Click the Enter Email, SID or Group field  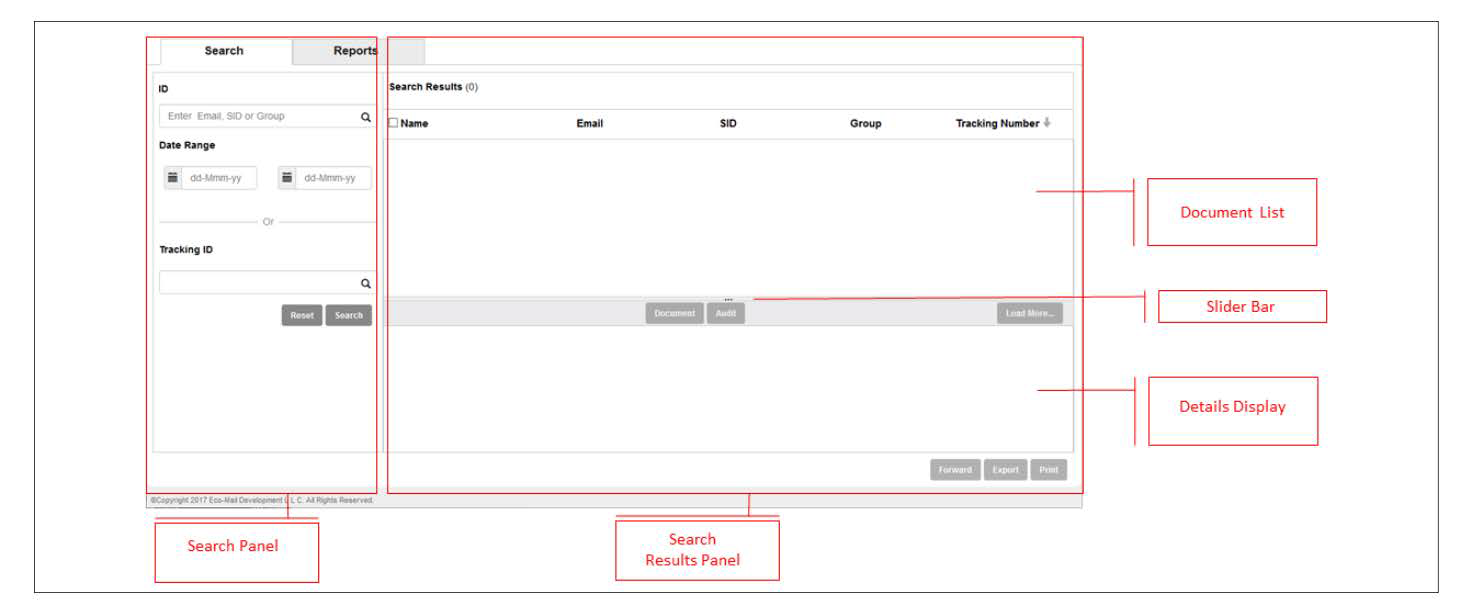(258, 117)
